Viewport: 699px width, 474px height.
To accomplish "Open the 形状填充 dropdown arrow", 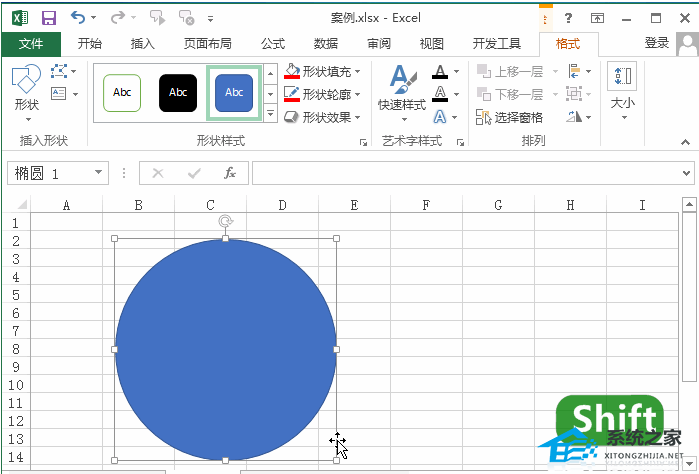I will pyautogui.click(x=358, y=71).
